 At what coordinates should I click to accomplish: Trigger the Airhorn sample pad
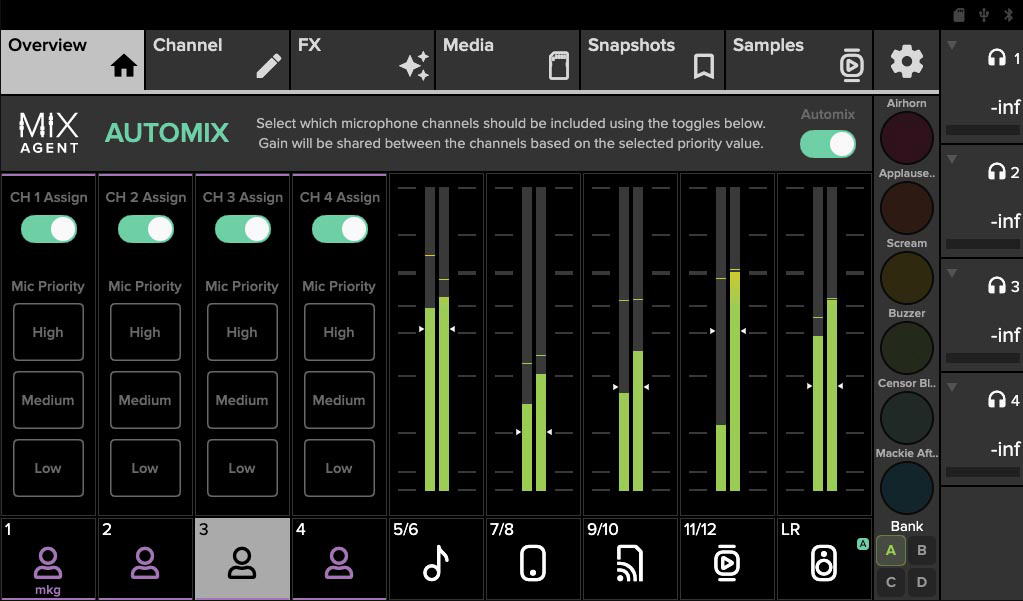(906, 138)
